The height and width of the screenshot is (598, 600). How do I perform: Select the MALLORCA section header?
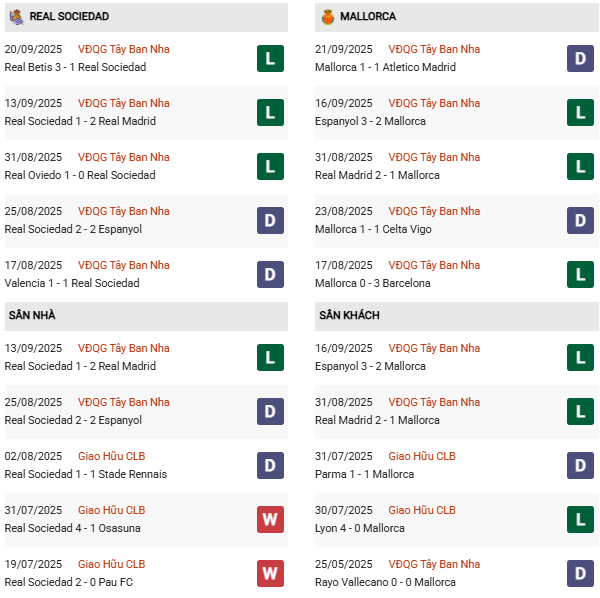(x=368, y=17)
